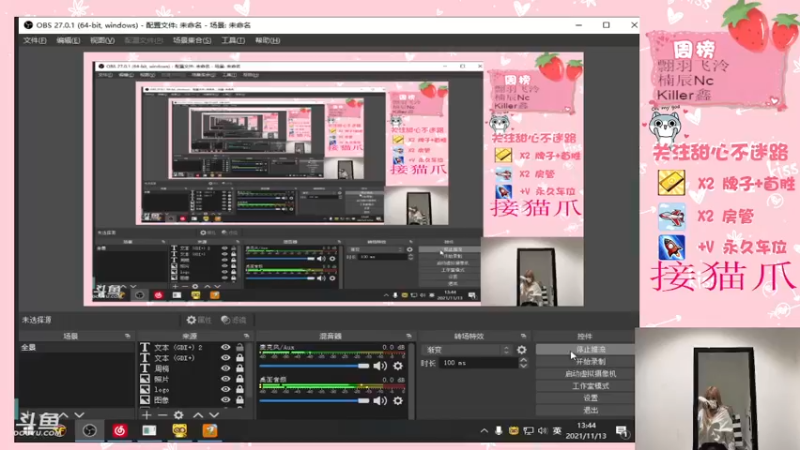800x450 pixels.
Task: Open transition properties gear icon
Action: point(521,349)
